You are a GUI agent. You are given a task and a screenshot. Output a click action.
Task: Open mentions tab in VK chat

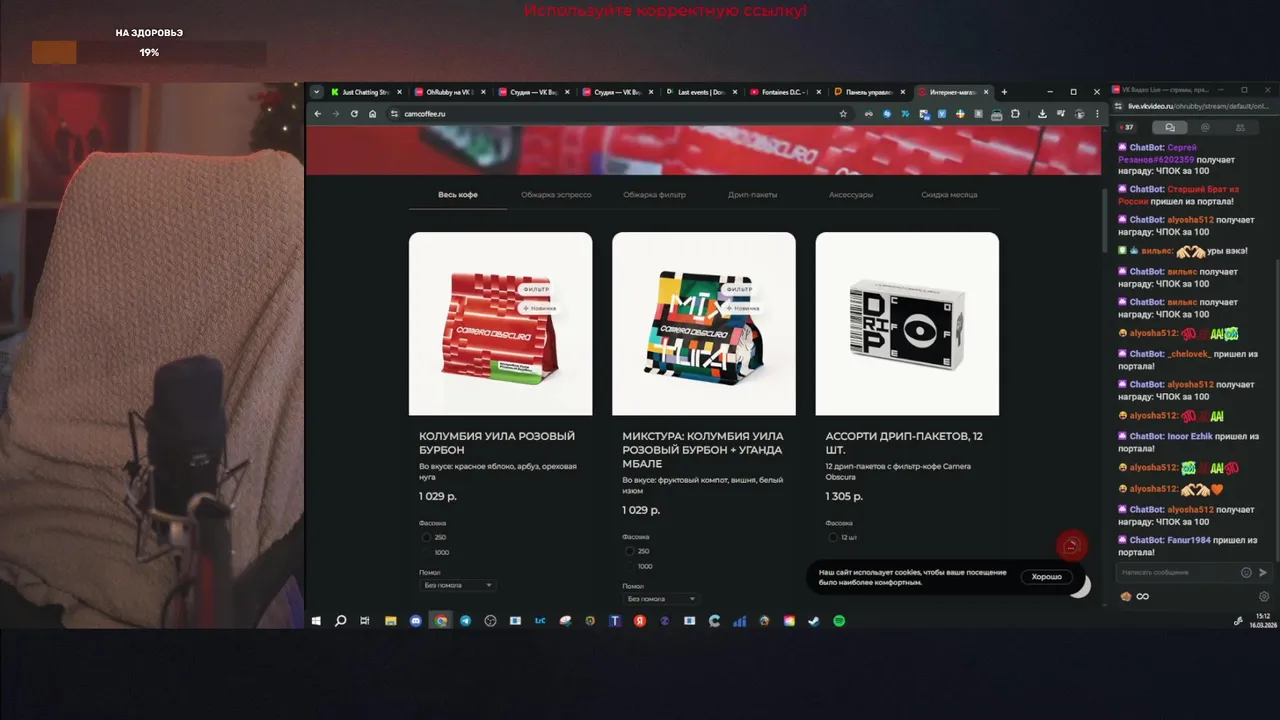(1205, 127)
